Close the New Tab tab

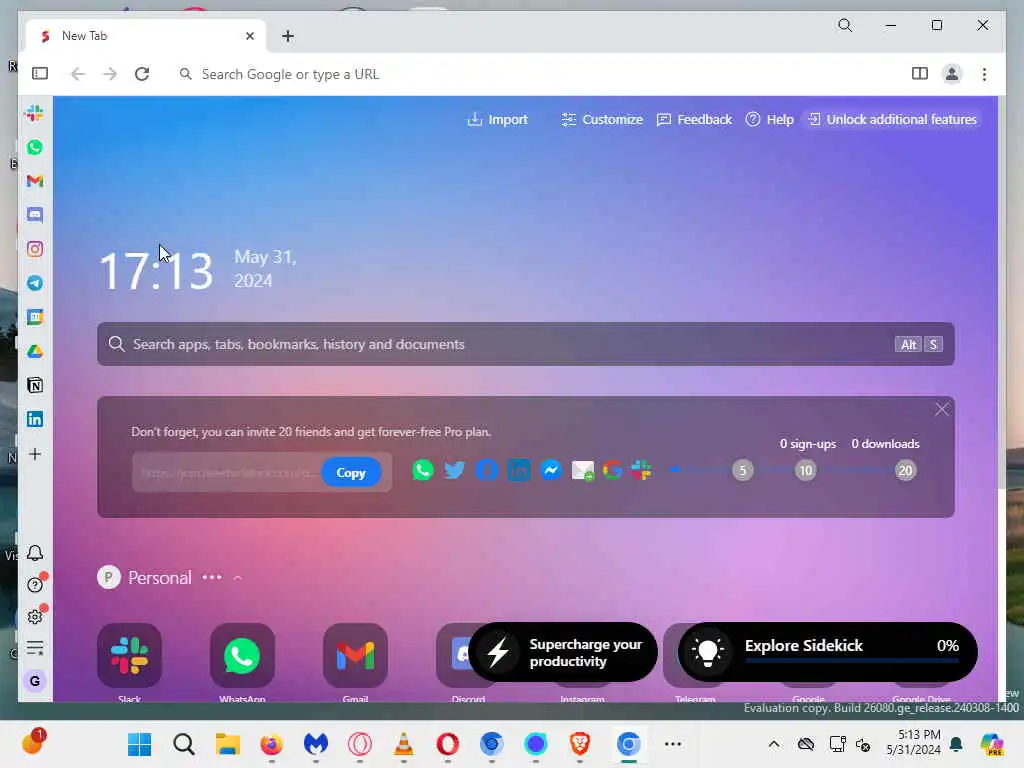(249, 36)
